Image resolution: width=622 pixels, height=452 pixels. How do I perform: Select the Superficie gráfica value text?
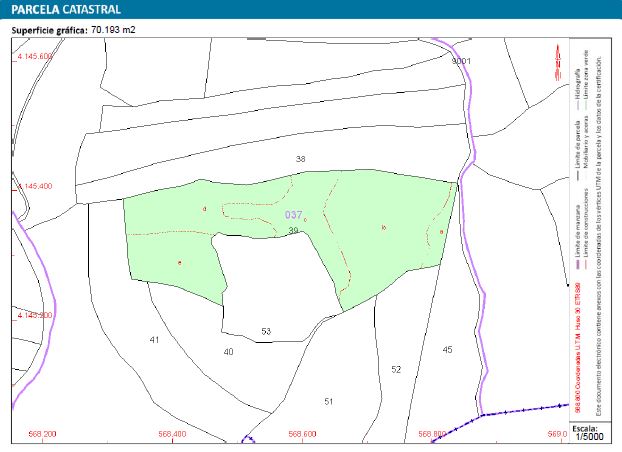(113, 30)
